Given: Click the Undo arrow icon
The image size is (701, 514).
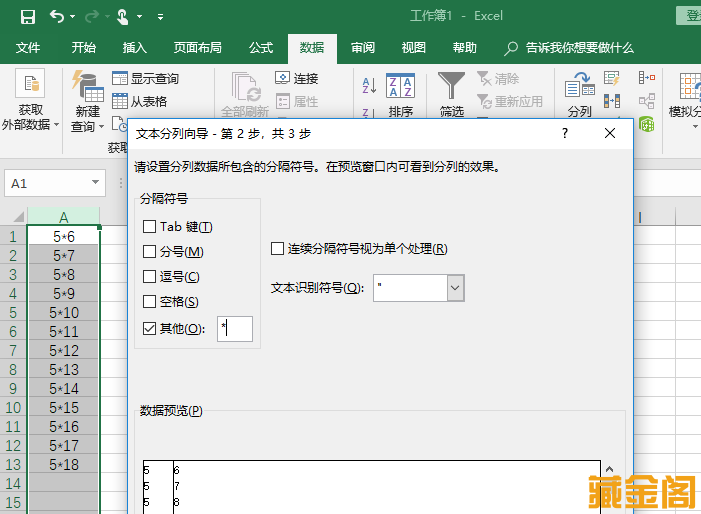Looking at the screenshot, I should [x=57, y=17].
